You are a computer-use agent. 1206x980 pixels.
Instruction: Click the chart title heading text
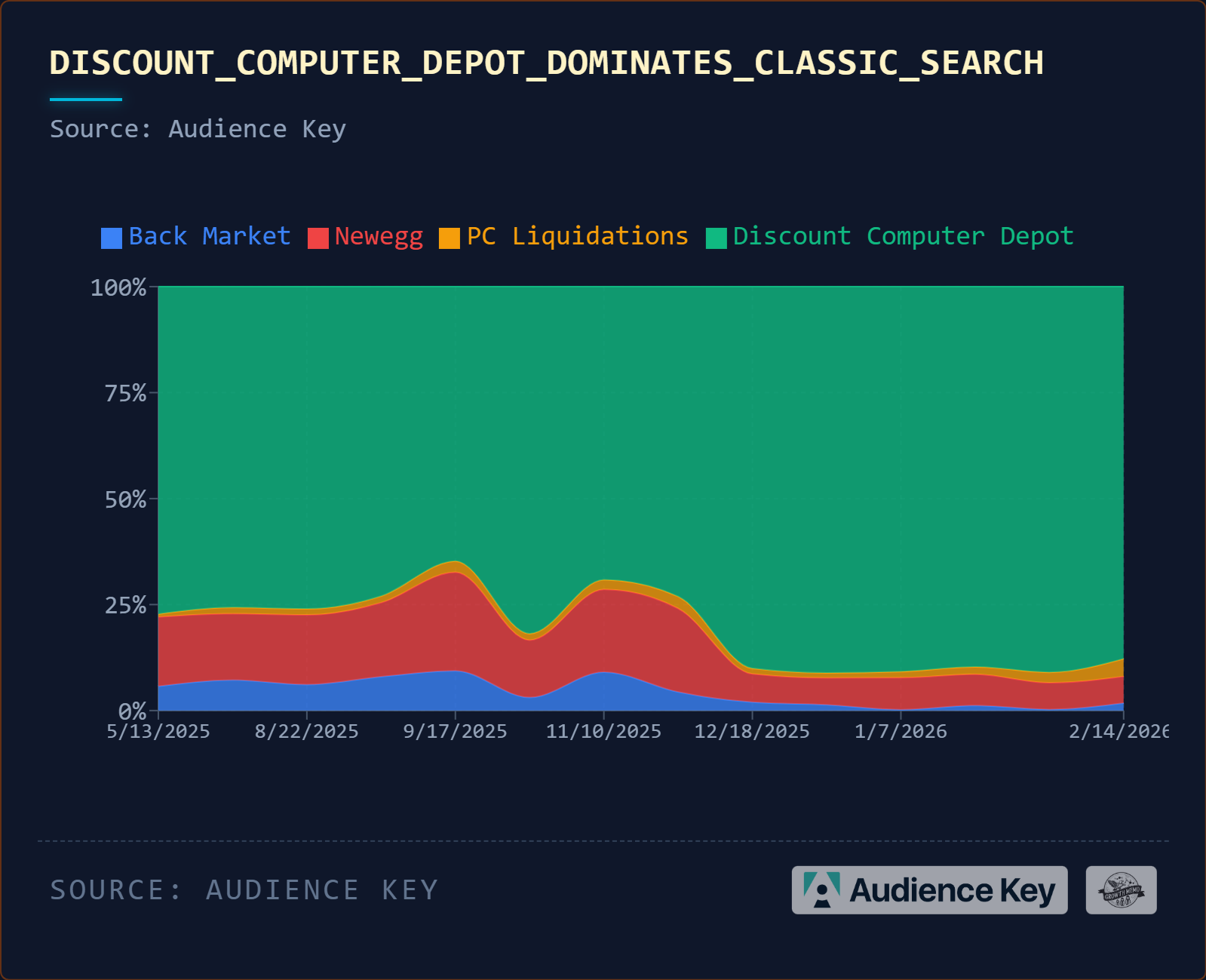[x=546, y=63]
